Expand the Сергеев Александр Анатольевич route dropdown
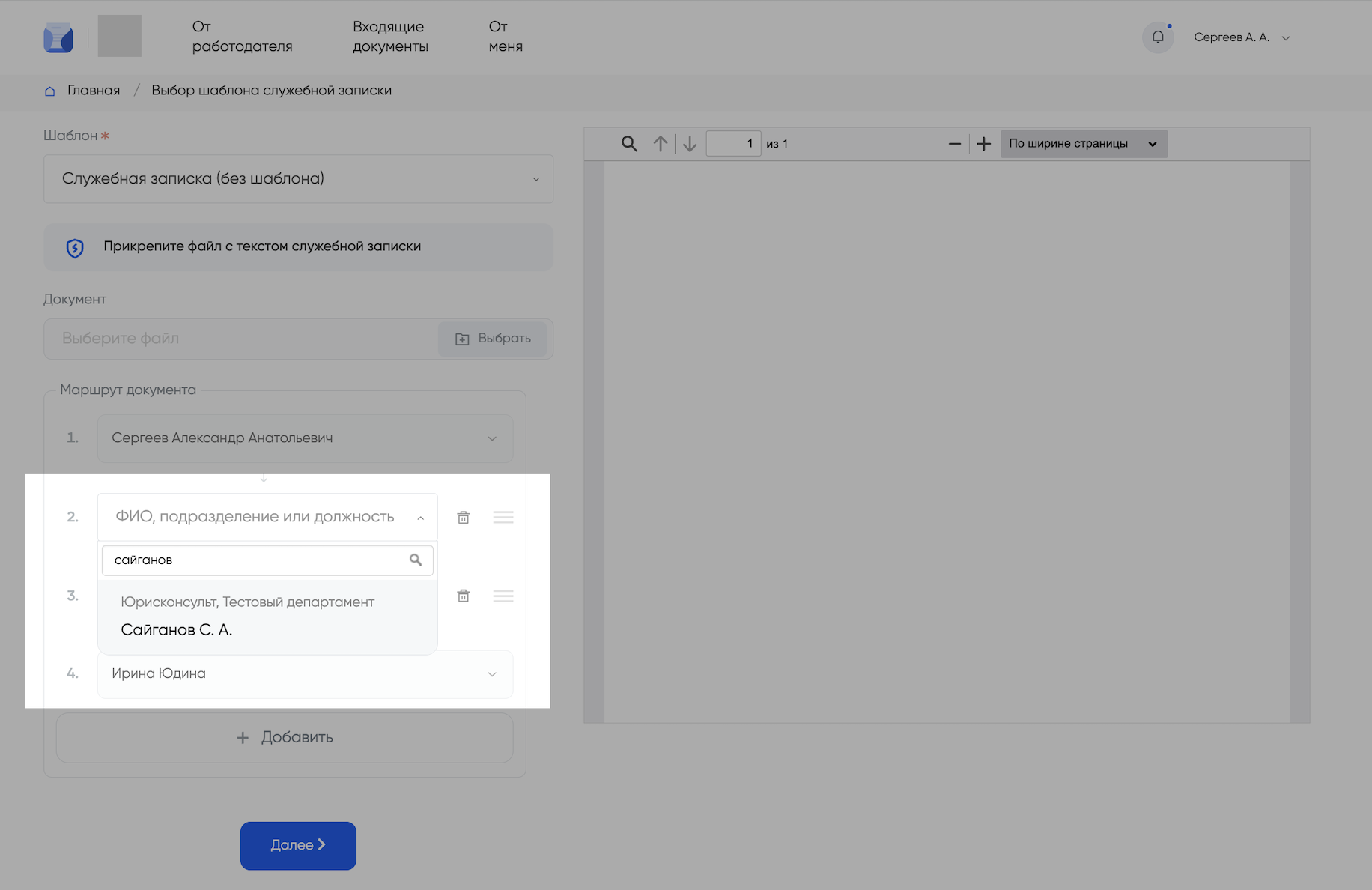Image resolution: width=1372 pixels, height=890 pixels. 305,438
